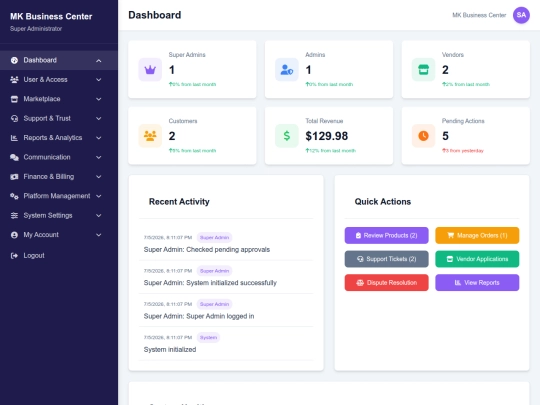
Task: Click the My Account user circle icon
Action: (14, 235)
